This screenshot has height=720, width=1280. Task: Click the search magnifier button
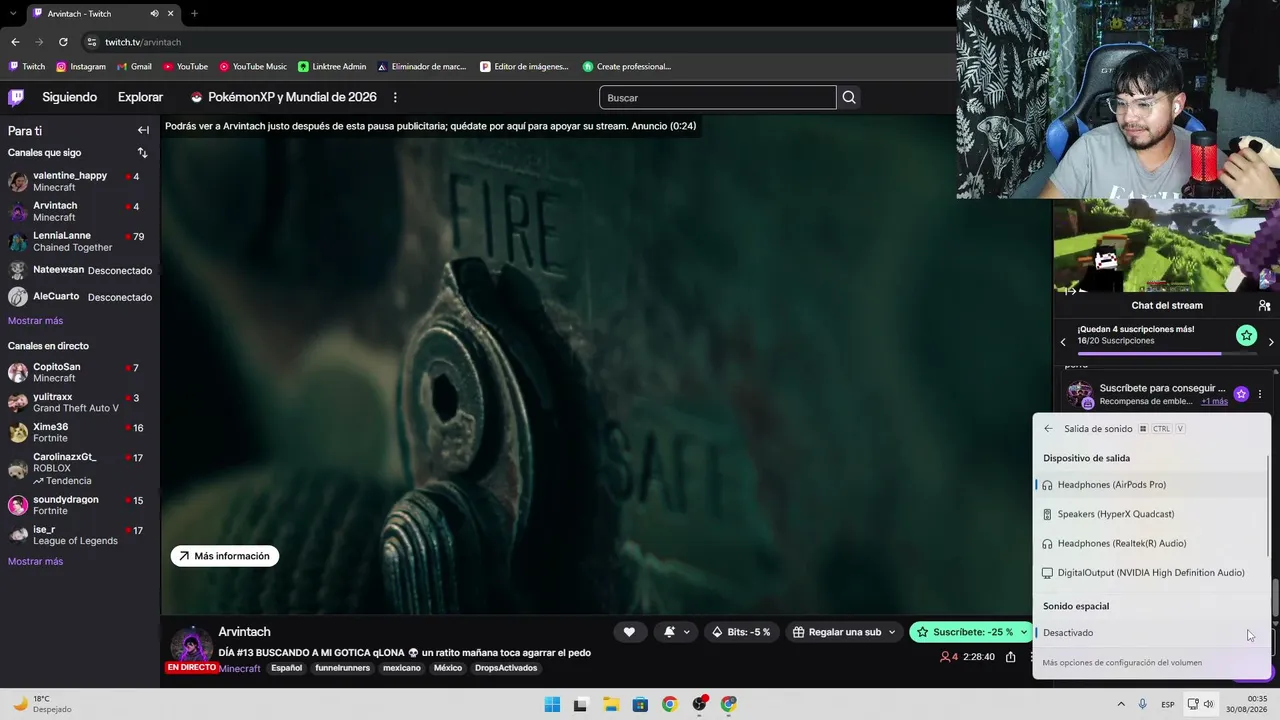tap(849, 97)
